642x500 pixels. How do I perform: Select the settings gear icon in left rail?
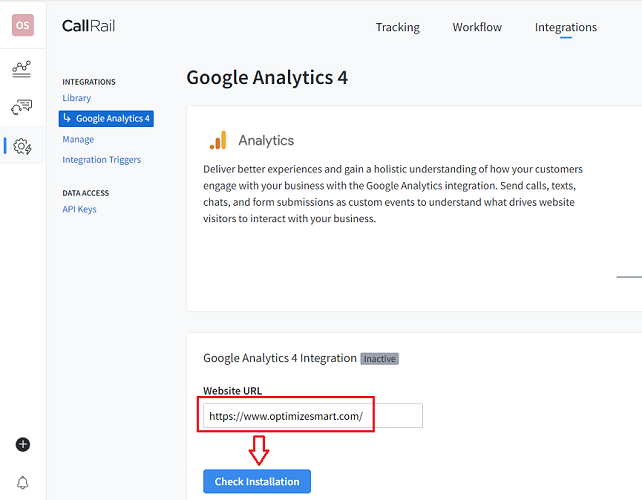pos(22,146)
